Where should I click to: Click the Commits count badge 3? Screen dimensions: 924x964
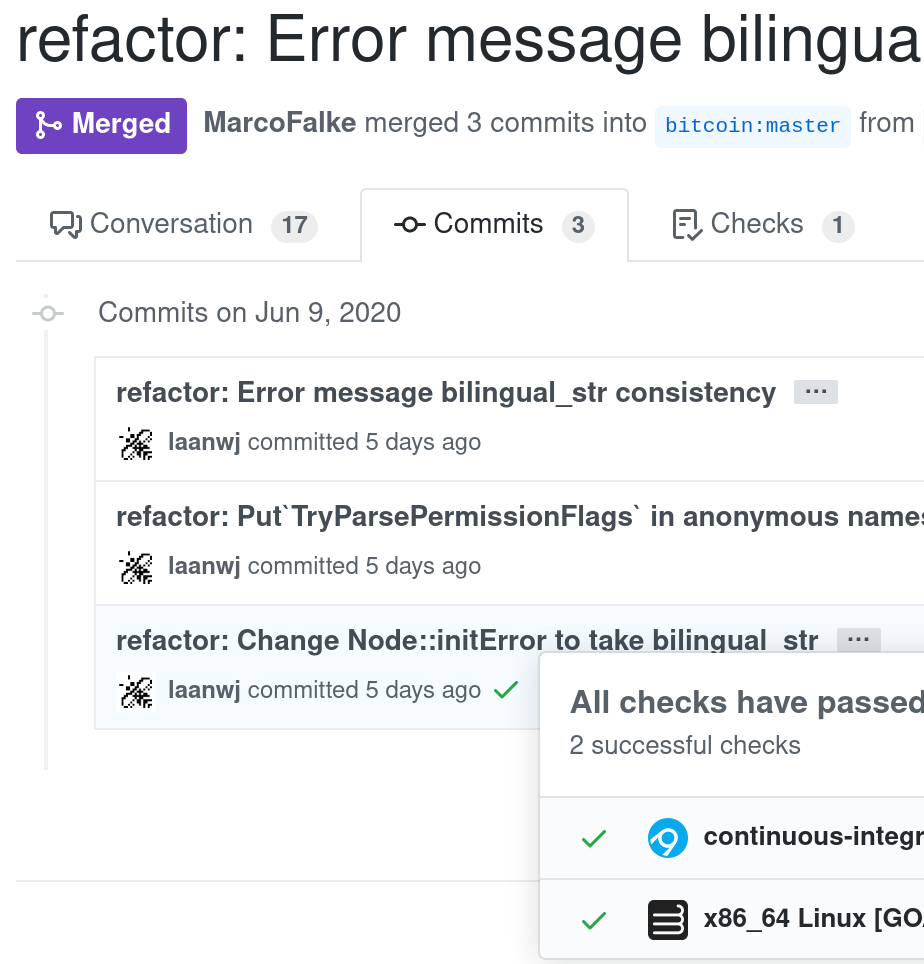(578, 226)
